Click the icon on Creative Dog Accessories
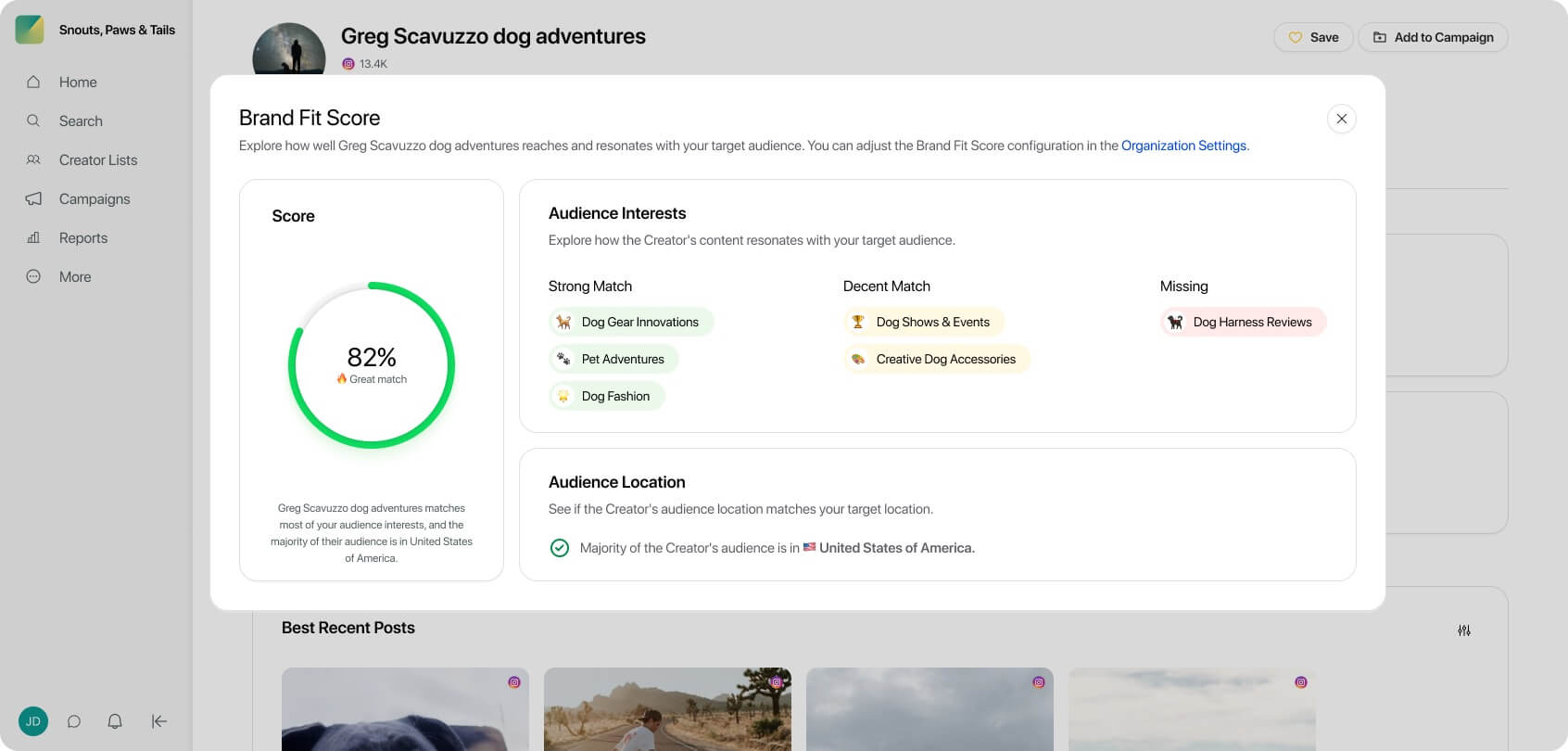Viewport: 1568px width, 751px height. tap(858, 359)
